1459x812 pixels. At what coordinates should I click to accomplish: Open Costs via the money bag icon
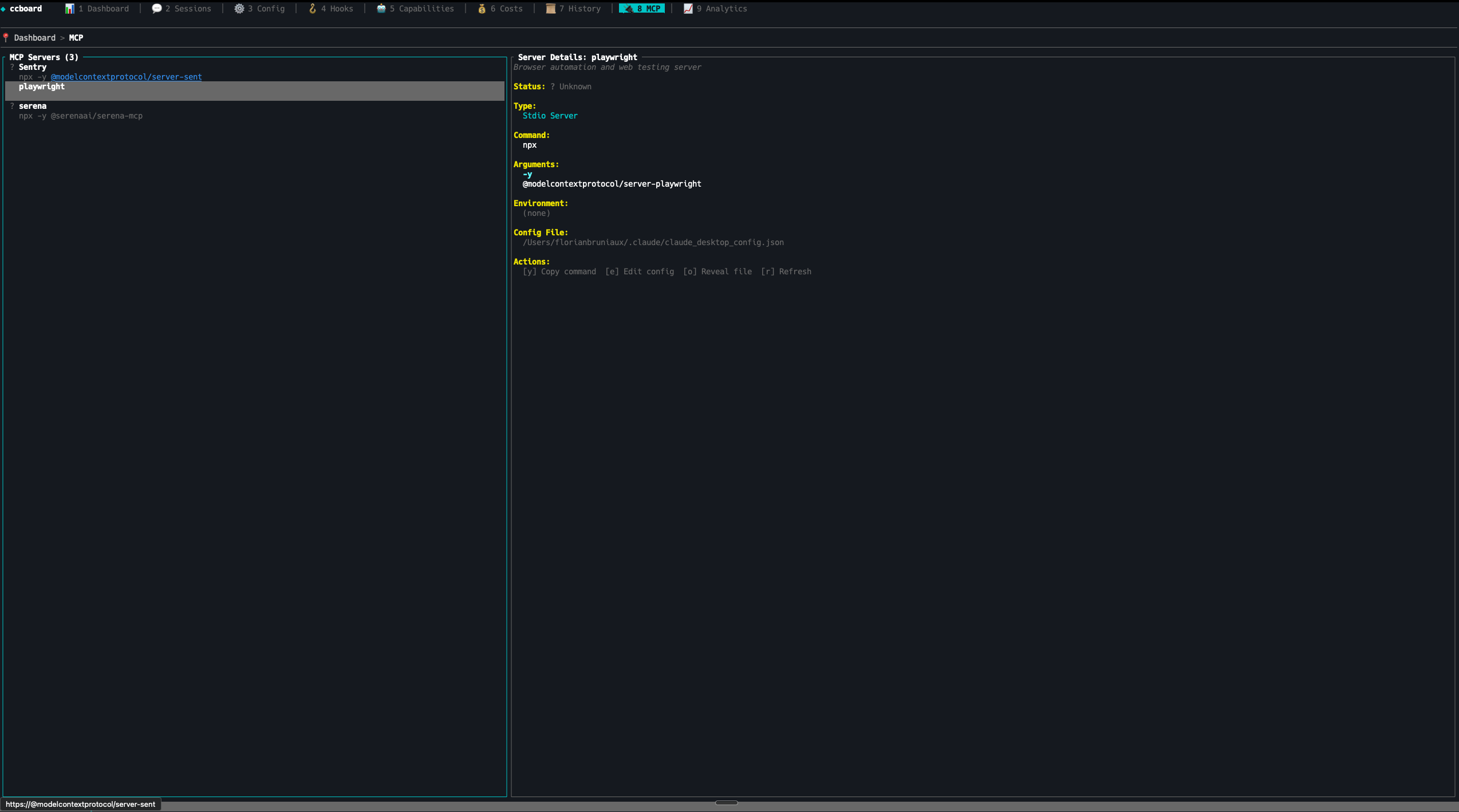483,9
